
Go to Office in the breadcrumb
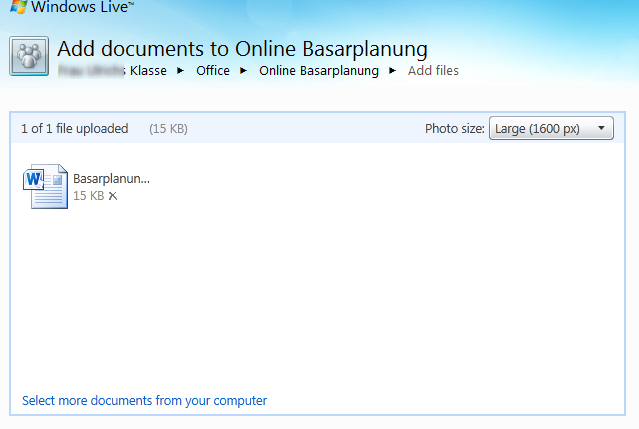pos(213,71)
